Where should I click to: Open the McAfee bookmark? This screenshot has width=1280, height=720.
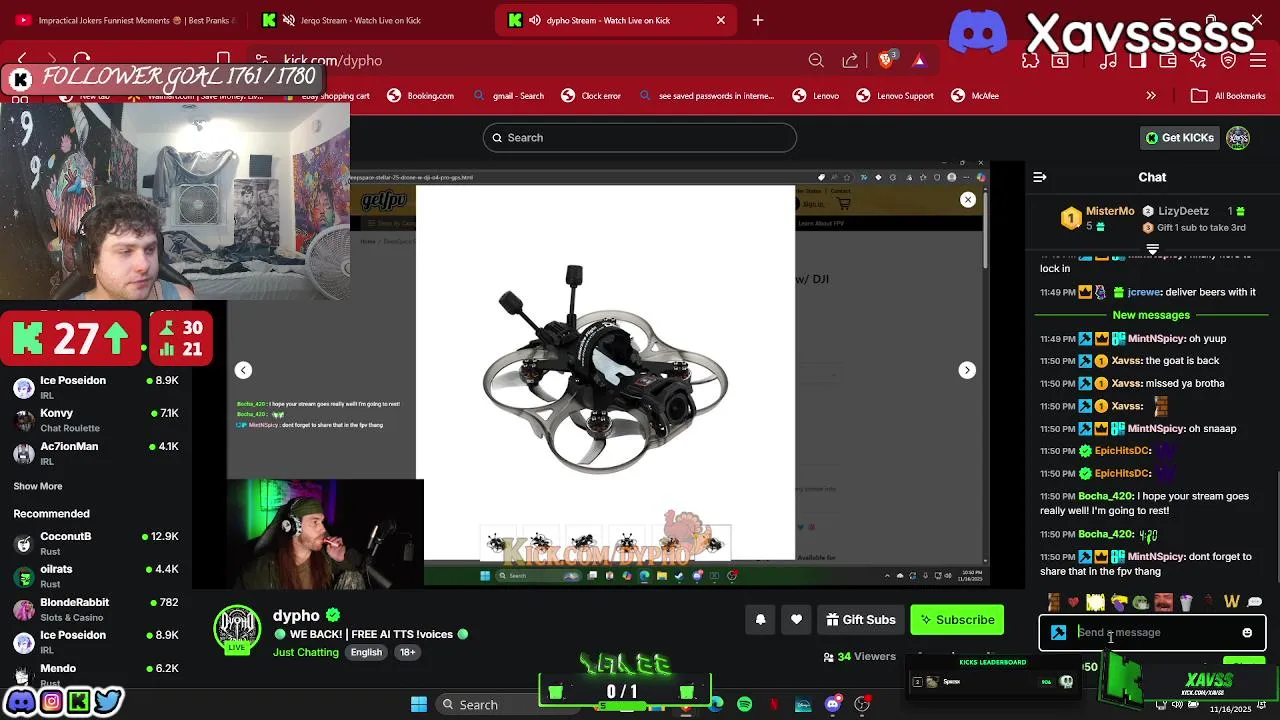pyautogui.click(x=975, y=96)
